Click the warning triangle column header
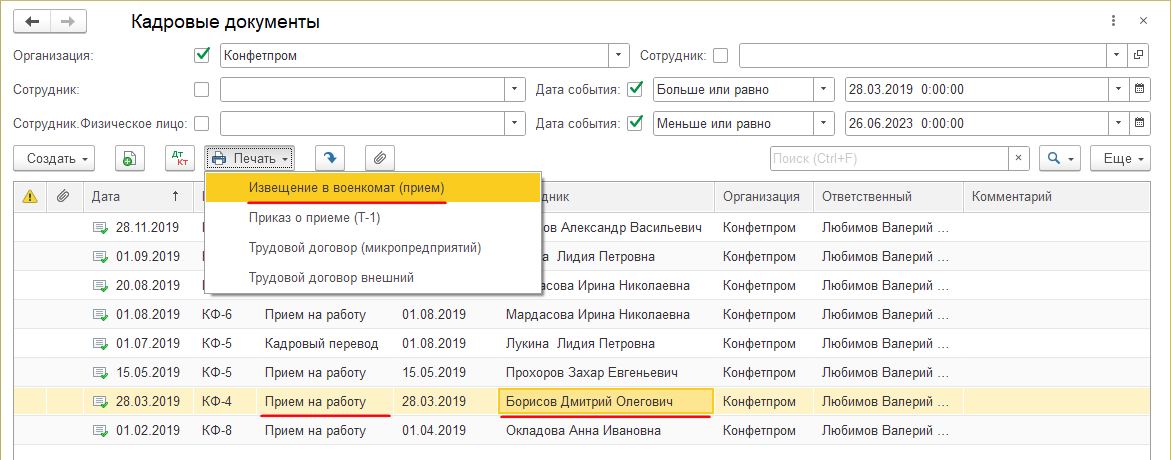1171x460 pixels. click(30, 197)
